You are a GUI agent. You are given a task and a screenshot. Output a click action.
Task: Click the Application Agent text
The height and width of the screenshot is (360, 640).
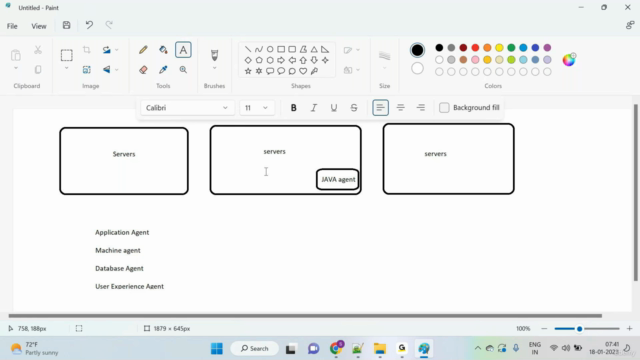pos(122,232)
